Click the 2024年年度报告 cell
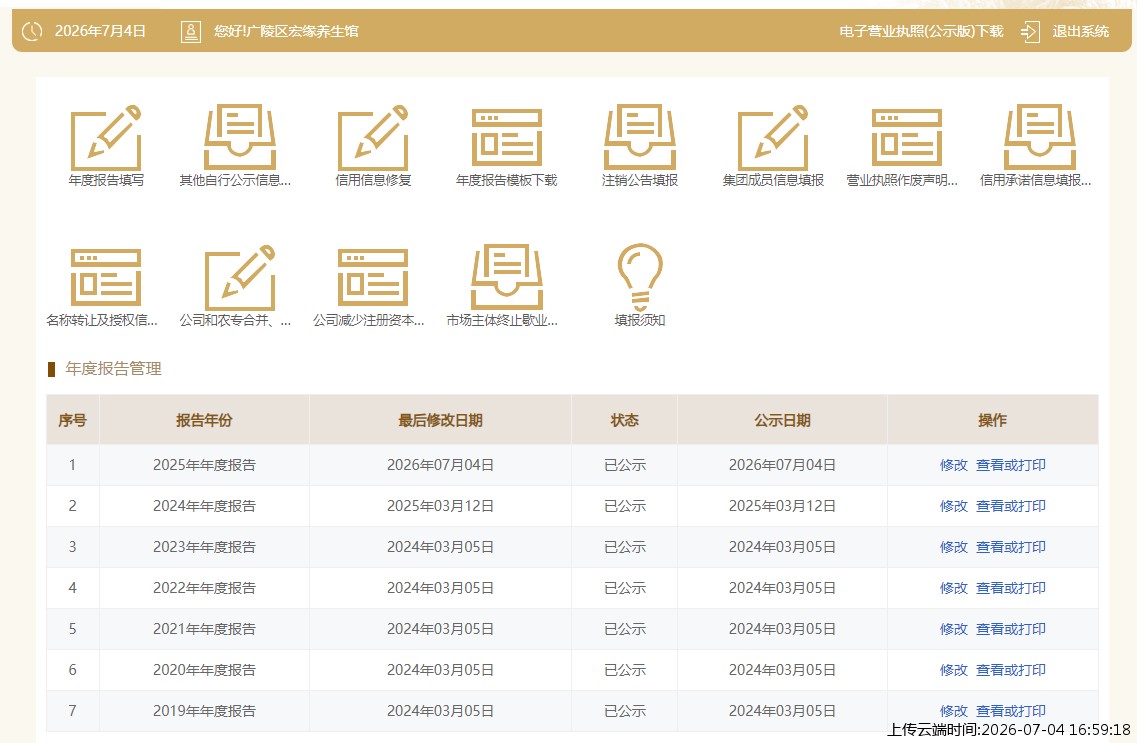 [204, 506]
